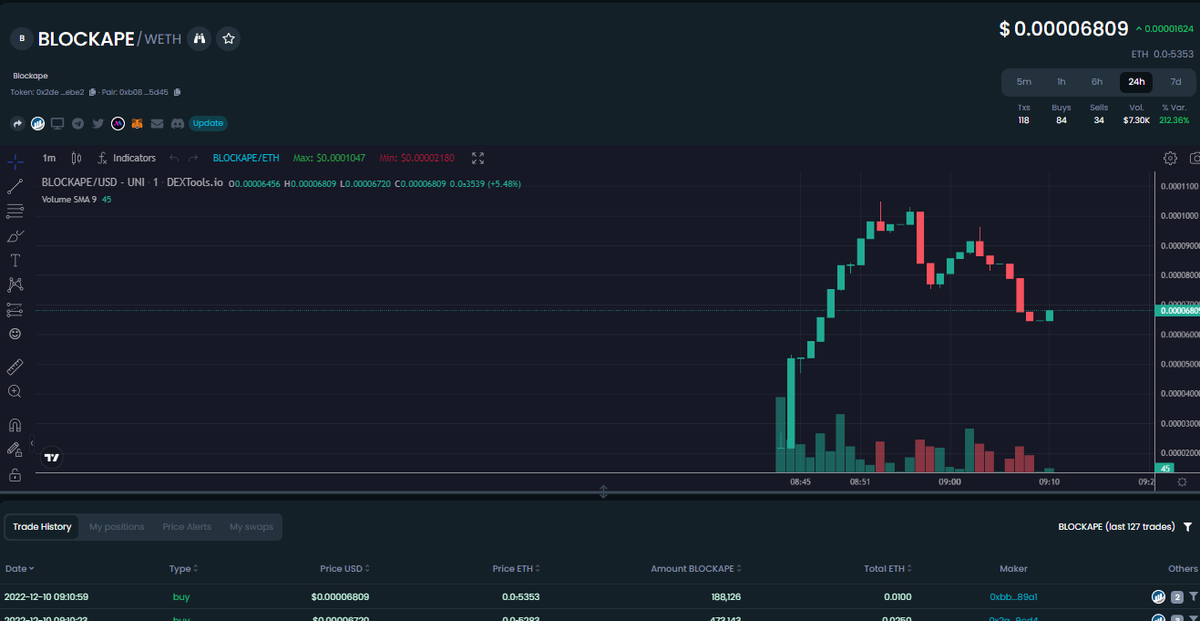1200x621 pixels.
Task: Select the pattern drawing tool
Action: (x=15, y=285)
